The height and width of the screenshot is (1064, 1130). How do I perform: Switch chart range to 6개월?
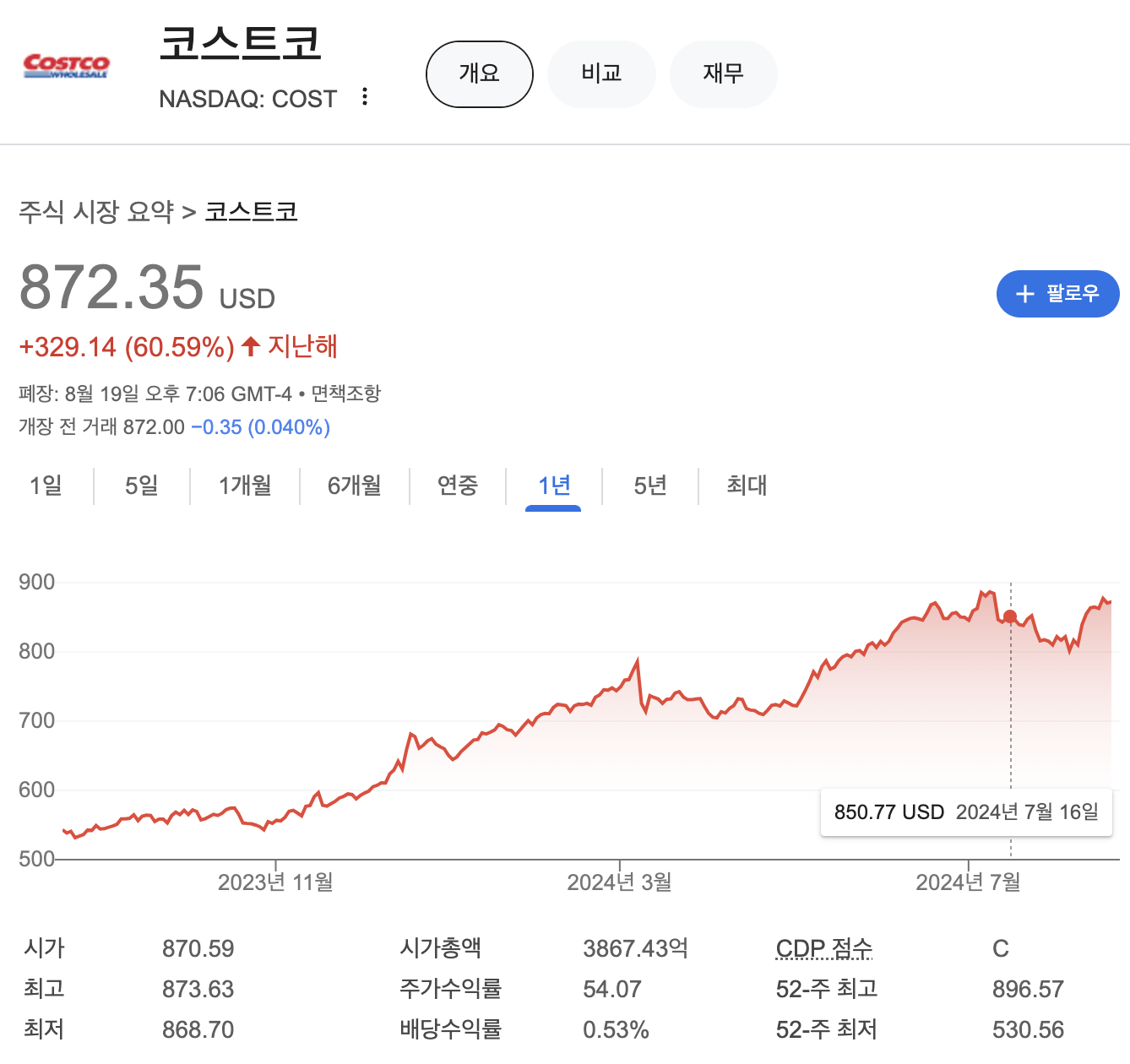click(x=355, y=486)
